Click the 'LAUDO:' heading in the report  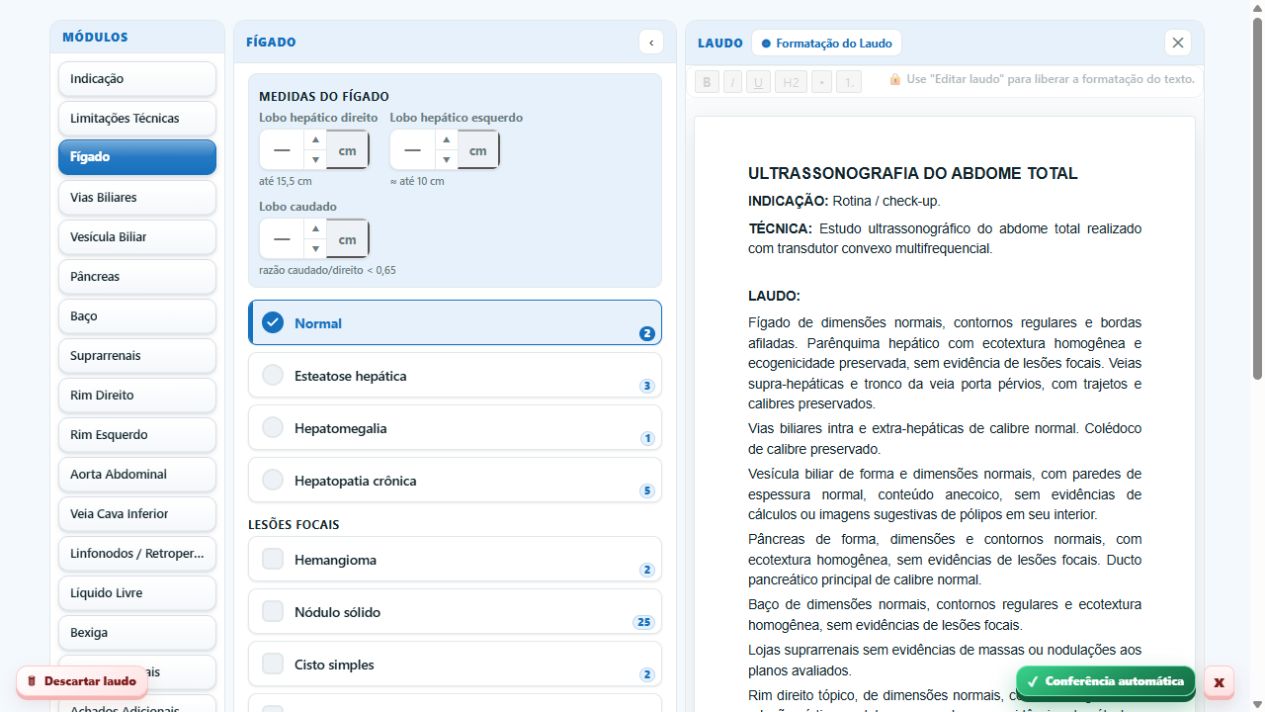coord(774,296)
